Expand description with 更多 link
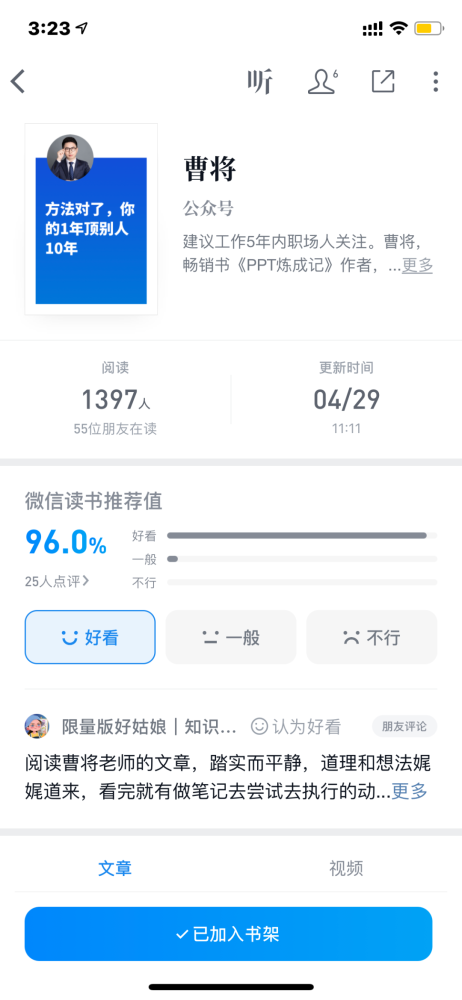Viewport: 462px width, 1000px height. point(417,265)
